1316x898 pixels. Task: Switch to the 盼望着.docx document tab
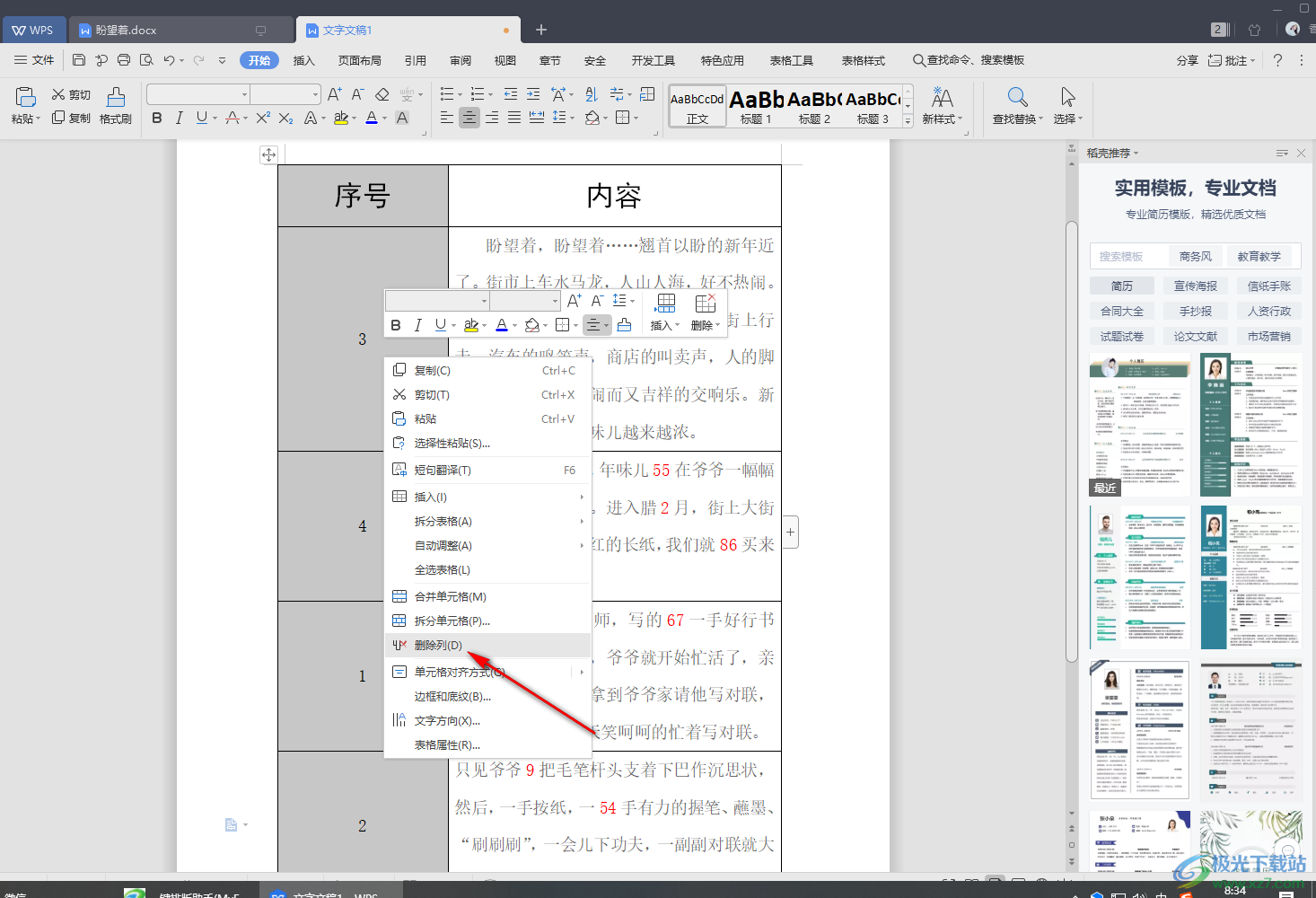pos(180,30)
